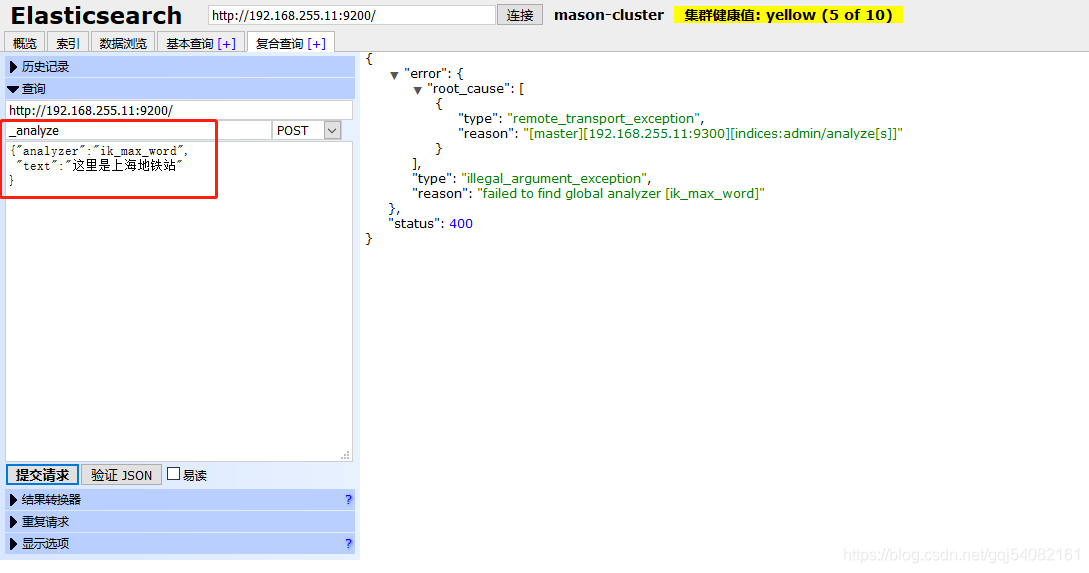Expand the 历史记录 section
The image size is (1089, 573).
coord(181,67)
